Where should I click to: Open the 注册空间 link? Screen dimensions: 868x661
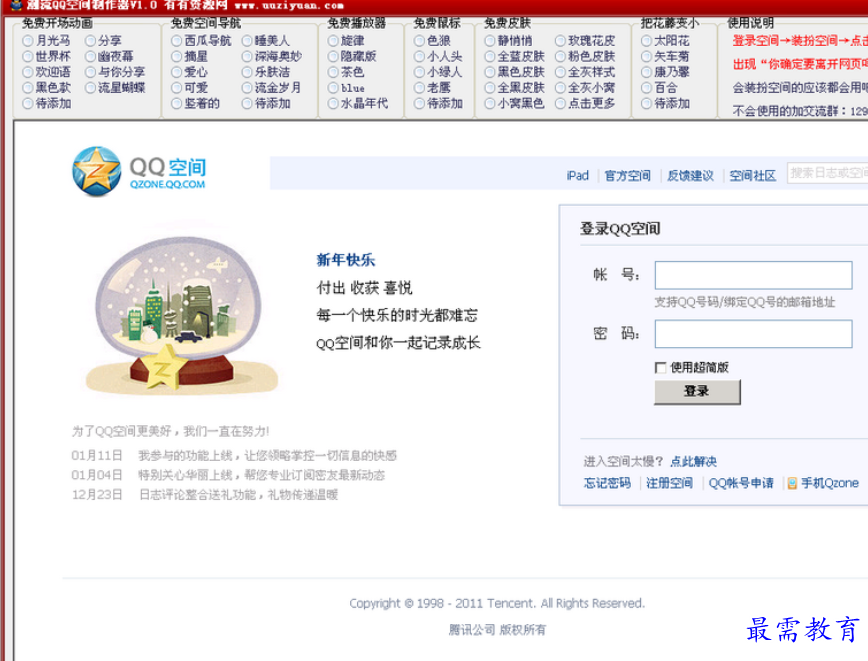[x=669, y=483]
